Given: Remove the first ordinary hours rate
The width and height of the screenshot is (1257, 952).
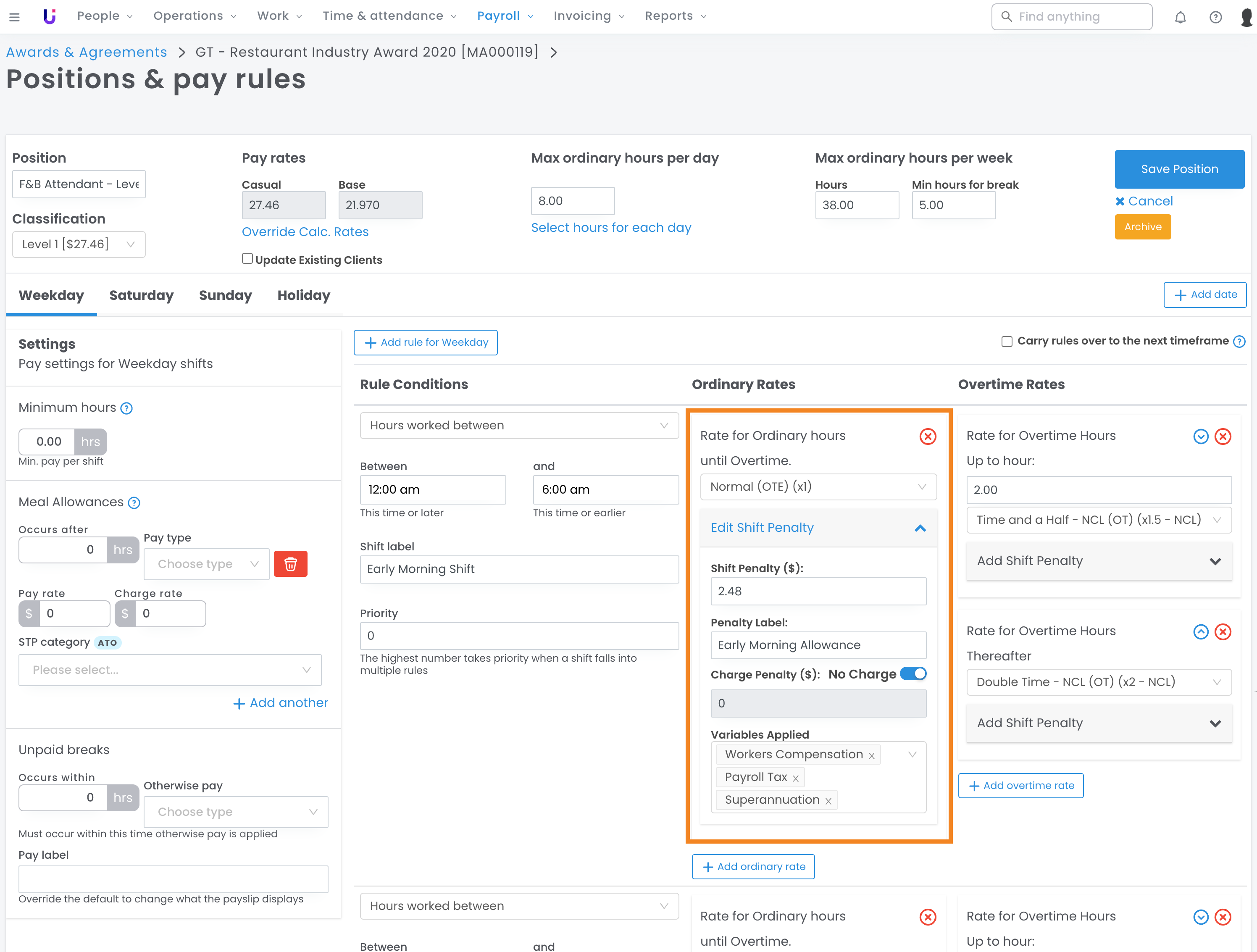Looking at the screenshot, I should coord(927,437).
